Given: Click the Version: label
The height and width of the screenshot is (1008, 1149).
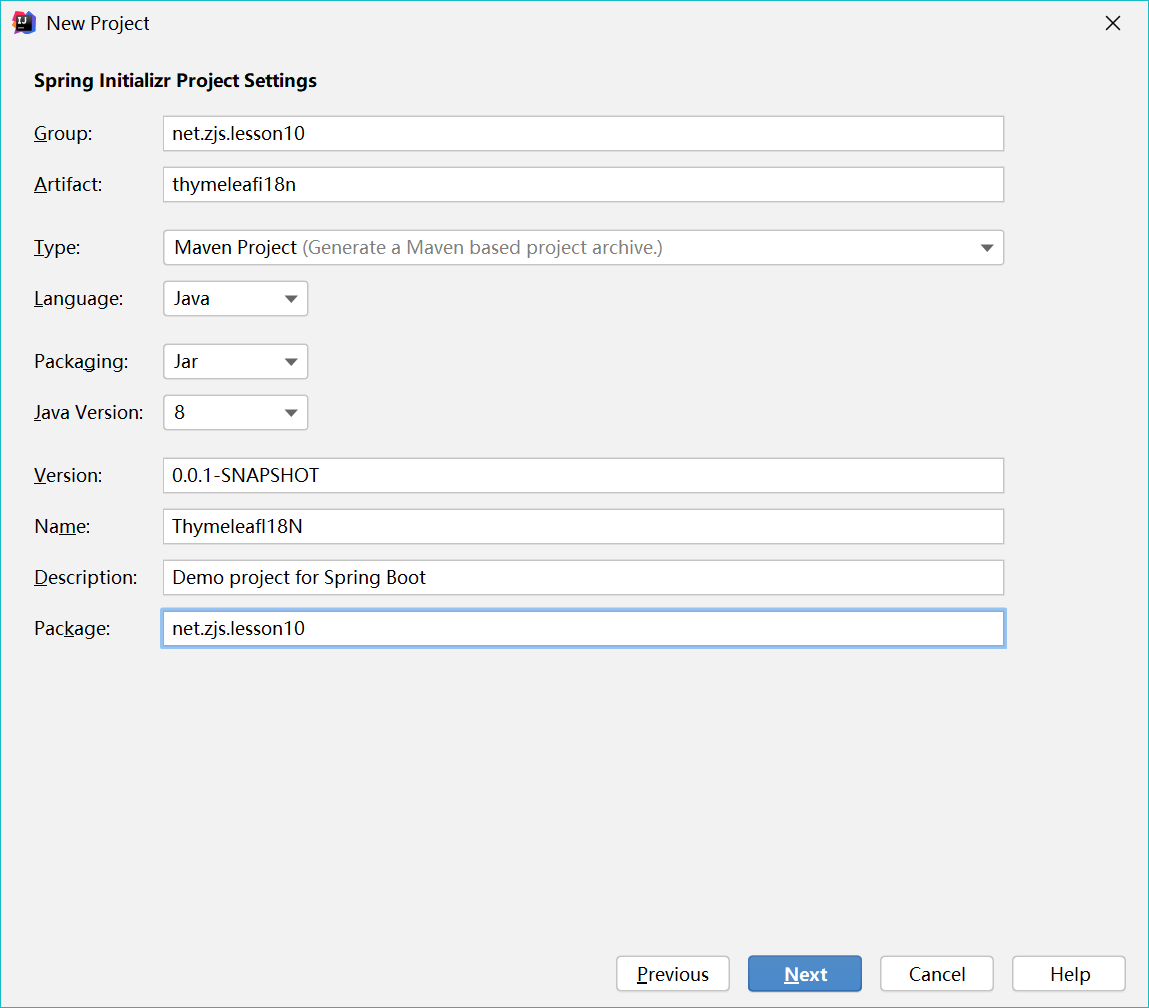Looking at the screenshot, I should click(x=68, y=475).
